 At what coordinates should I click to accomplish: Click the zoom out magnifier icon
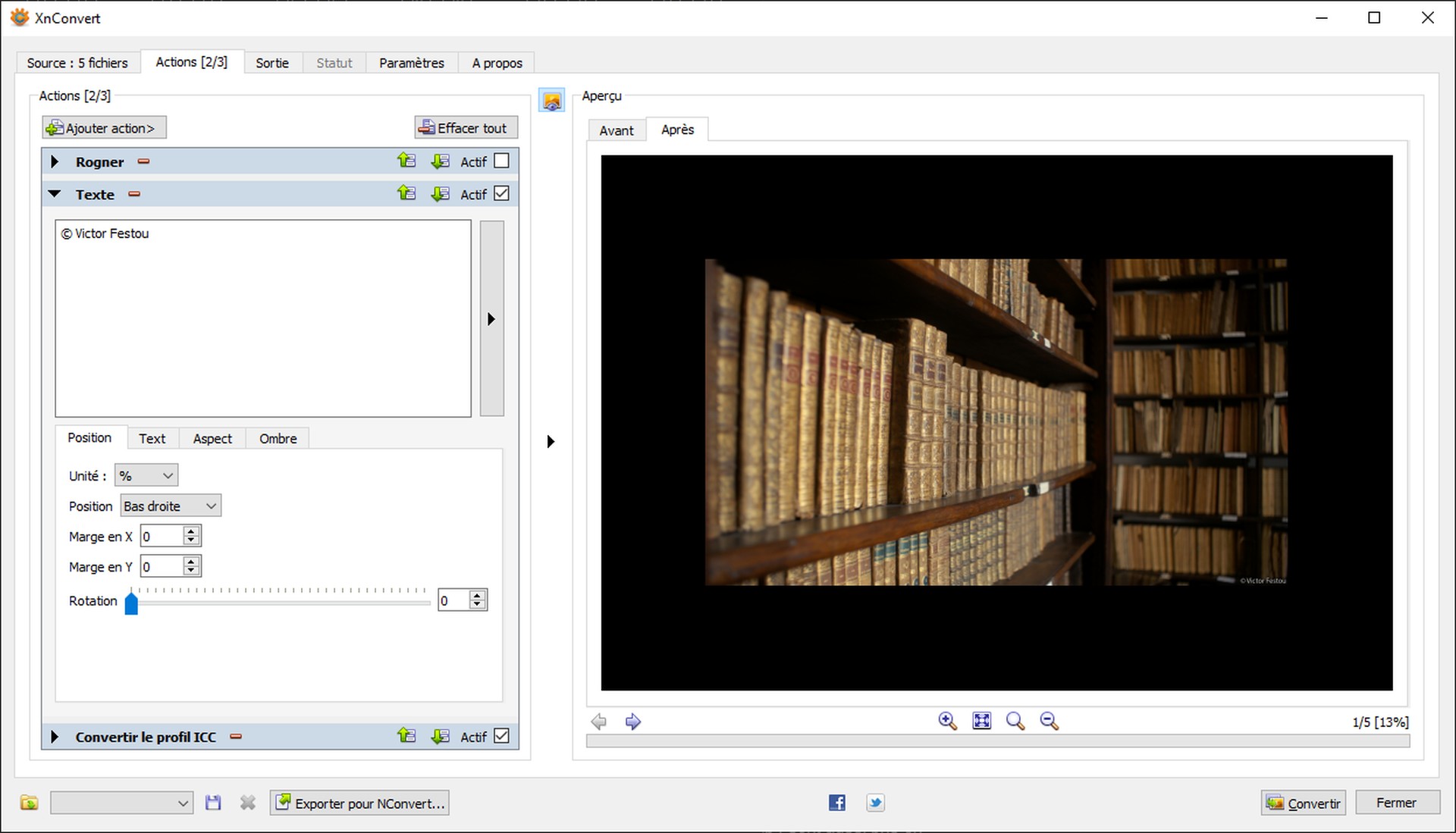[x=1049, y=721]
